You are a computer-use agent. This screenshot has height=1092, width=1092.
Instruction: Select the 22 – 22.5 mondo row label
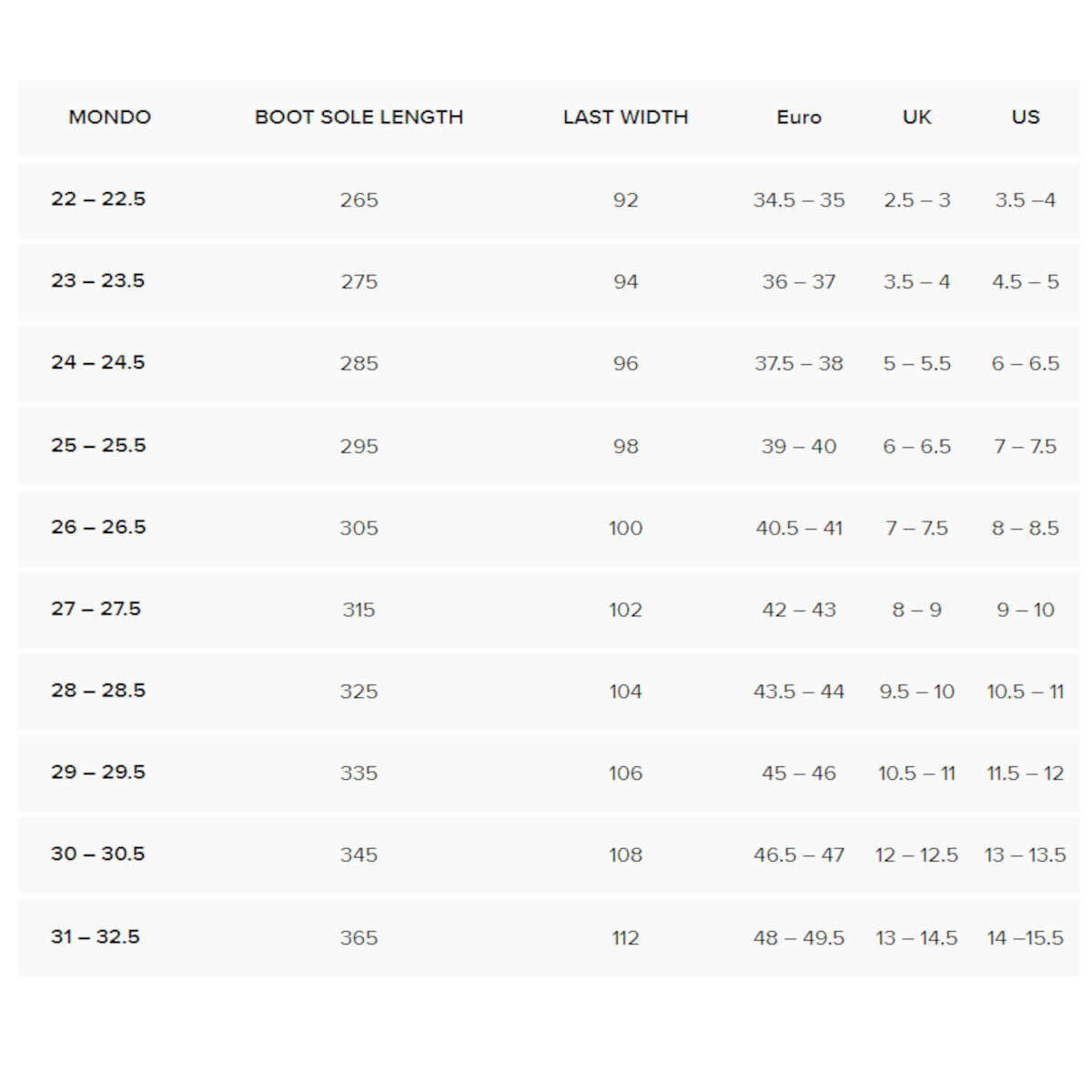pos(98,199)
